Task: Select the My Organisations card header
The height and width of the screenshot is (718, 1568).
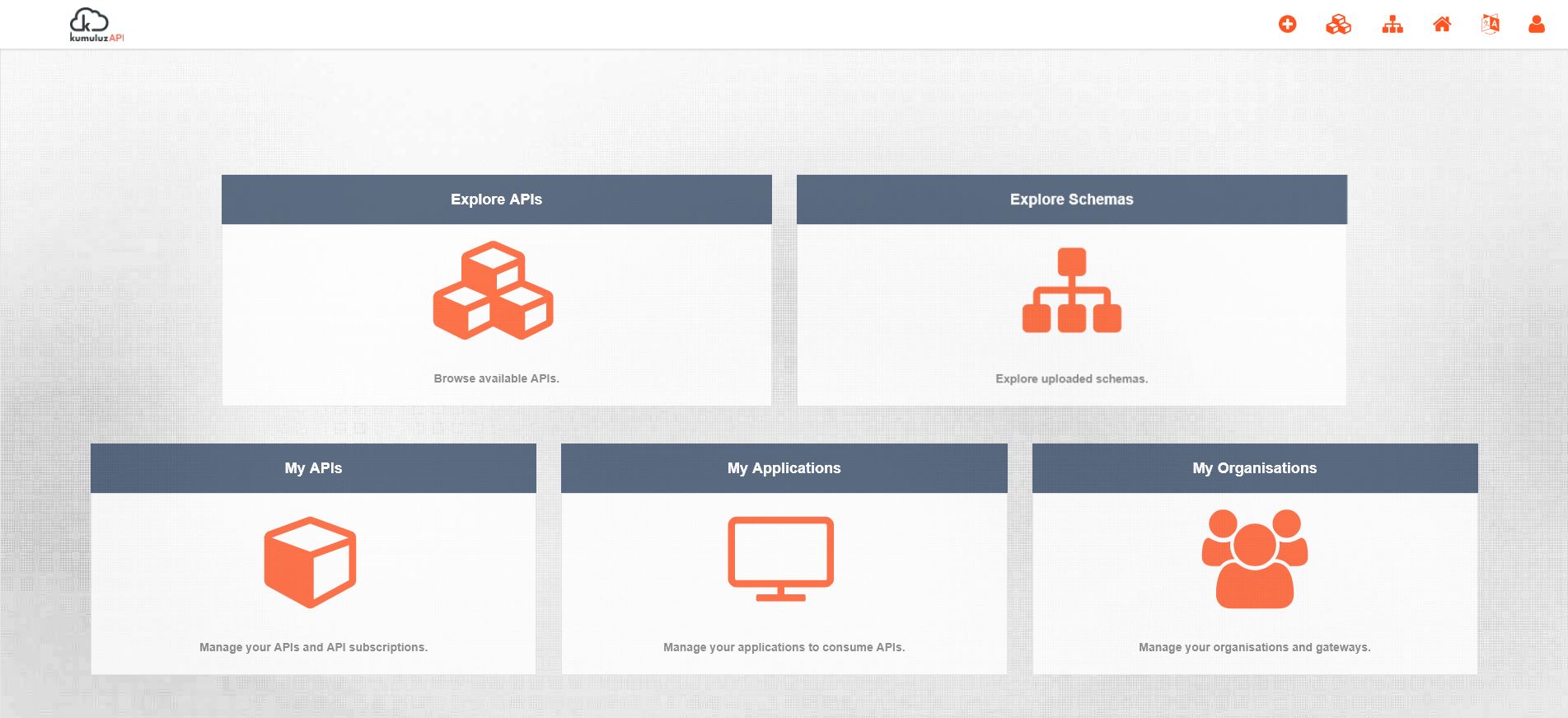Action: coord(1254,468)
